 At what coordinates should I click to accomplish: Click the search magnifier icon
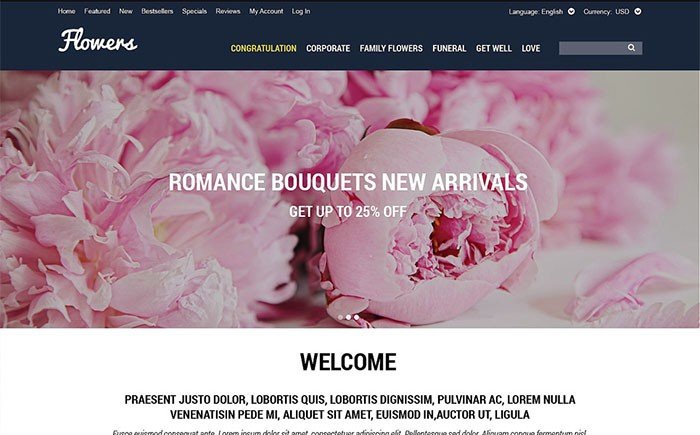[x=631, y=47]
